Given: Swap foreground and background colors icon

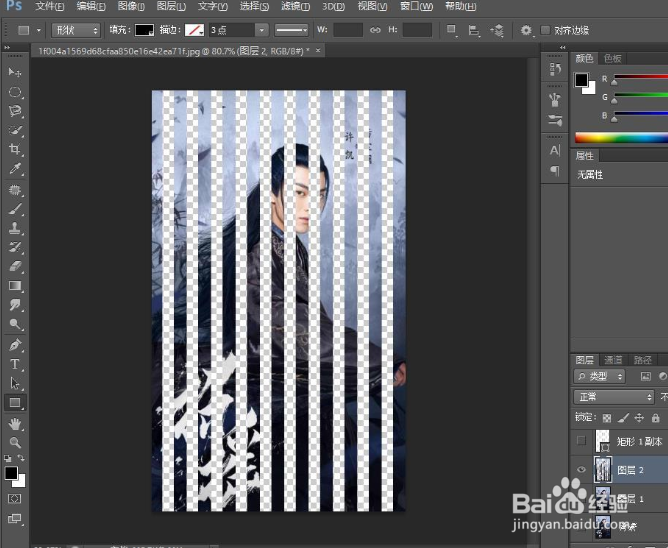Looking at the screenshot, I should tap(21, 458).
